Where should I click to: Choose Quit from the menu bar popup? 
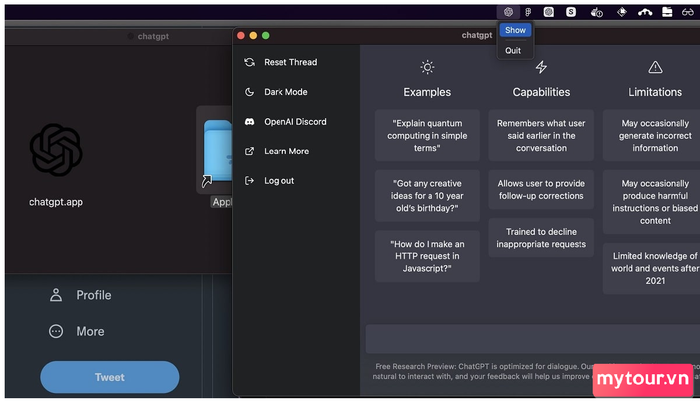[x=513, y=51]
